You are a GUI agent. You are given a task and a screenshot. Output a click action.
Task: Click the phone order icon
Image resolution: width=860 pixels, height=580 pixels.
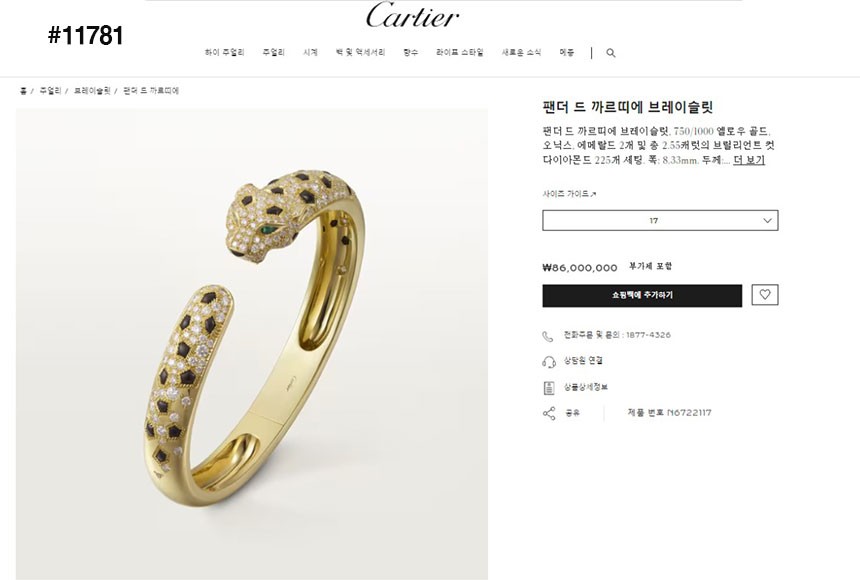(x=547, y=336)
